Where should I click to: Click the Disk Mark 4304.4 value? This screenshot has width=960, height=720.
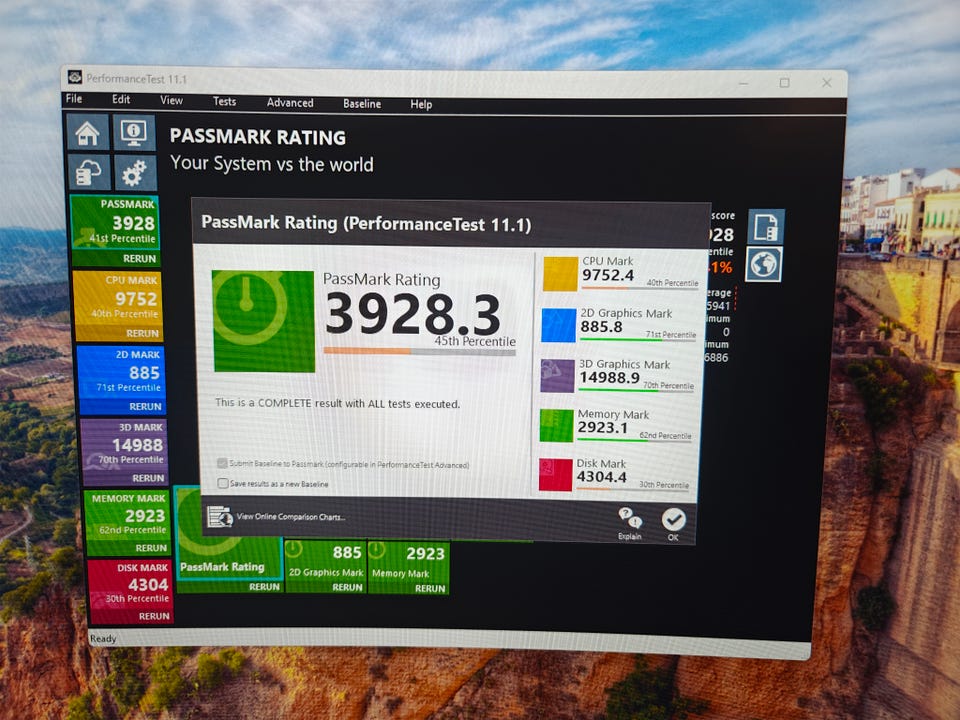click(601, 476)
